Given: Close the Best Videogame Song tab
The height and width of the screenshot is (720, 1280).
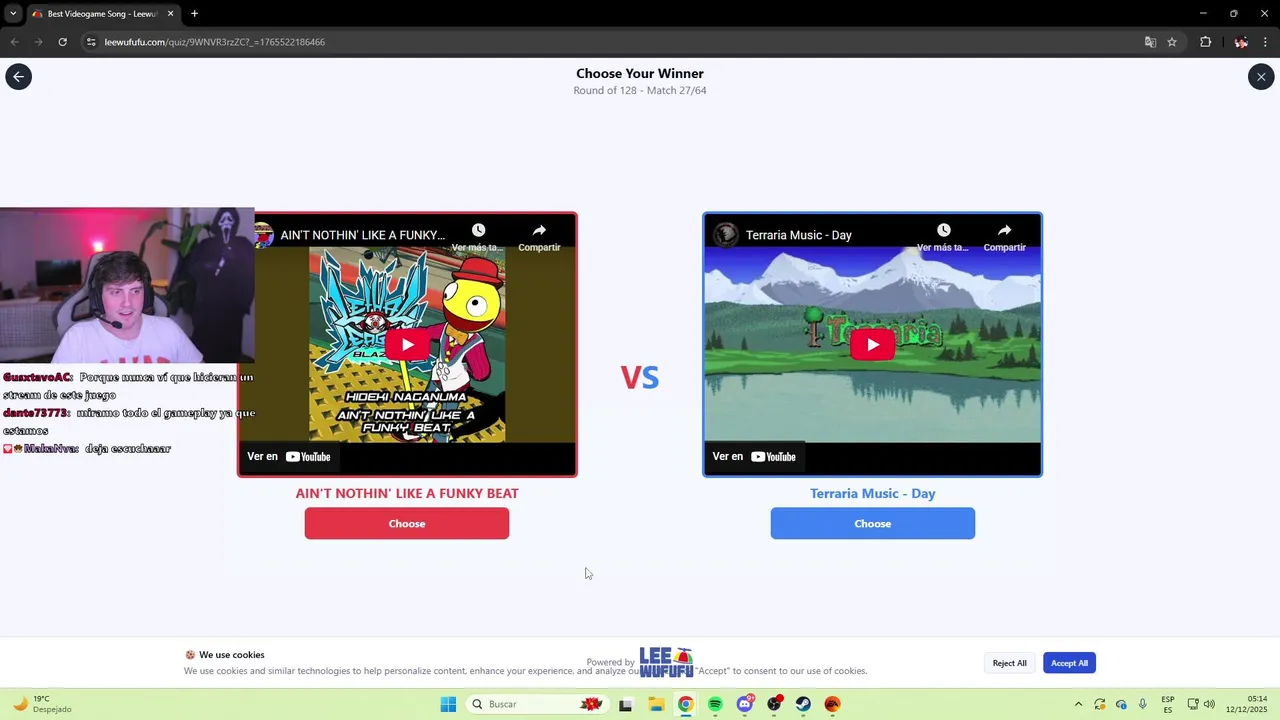Looking at the screenshot, I should 170,14.
